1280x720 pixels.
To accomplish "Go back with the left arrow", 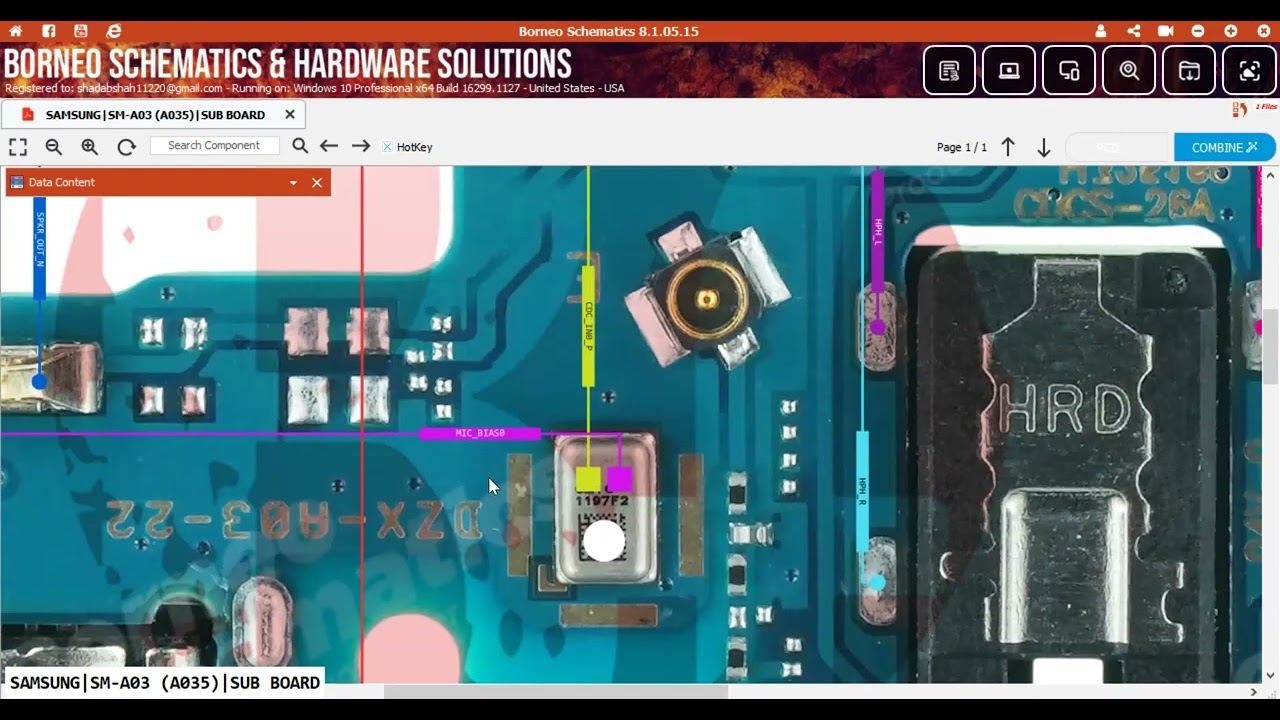I will [x=329, y=146].
